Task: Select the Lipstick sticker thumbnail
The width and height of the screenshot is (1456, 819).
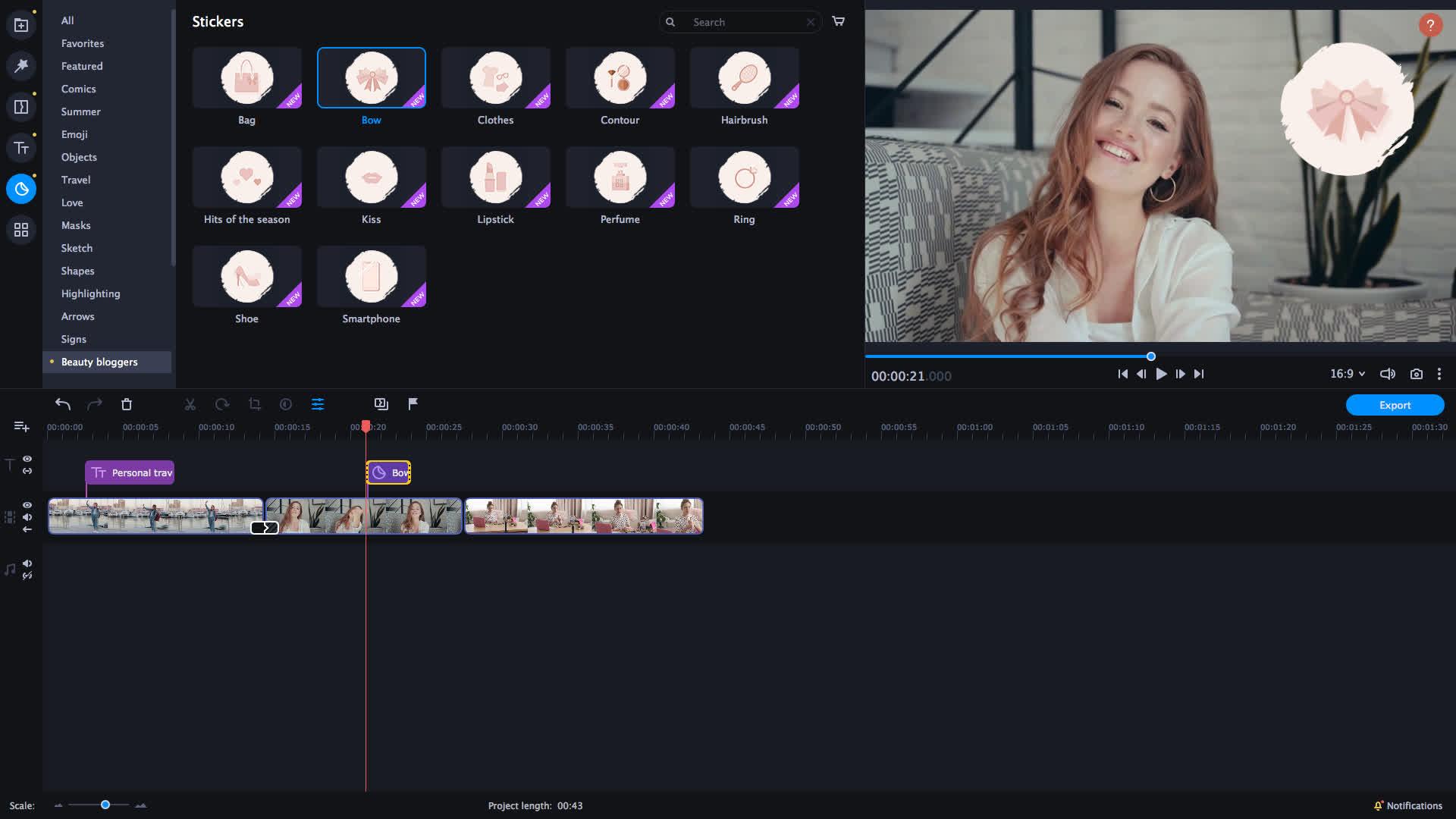Action: pos(495,177)
